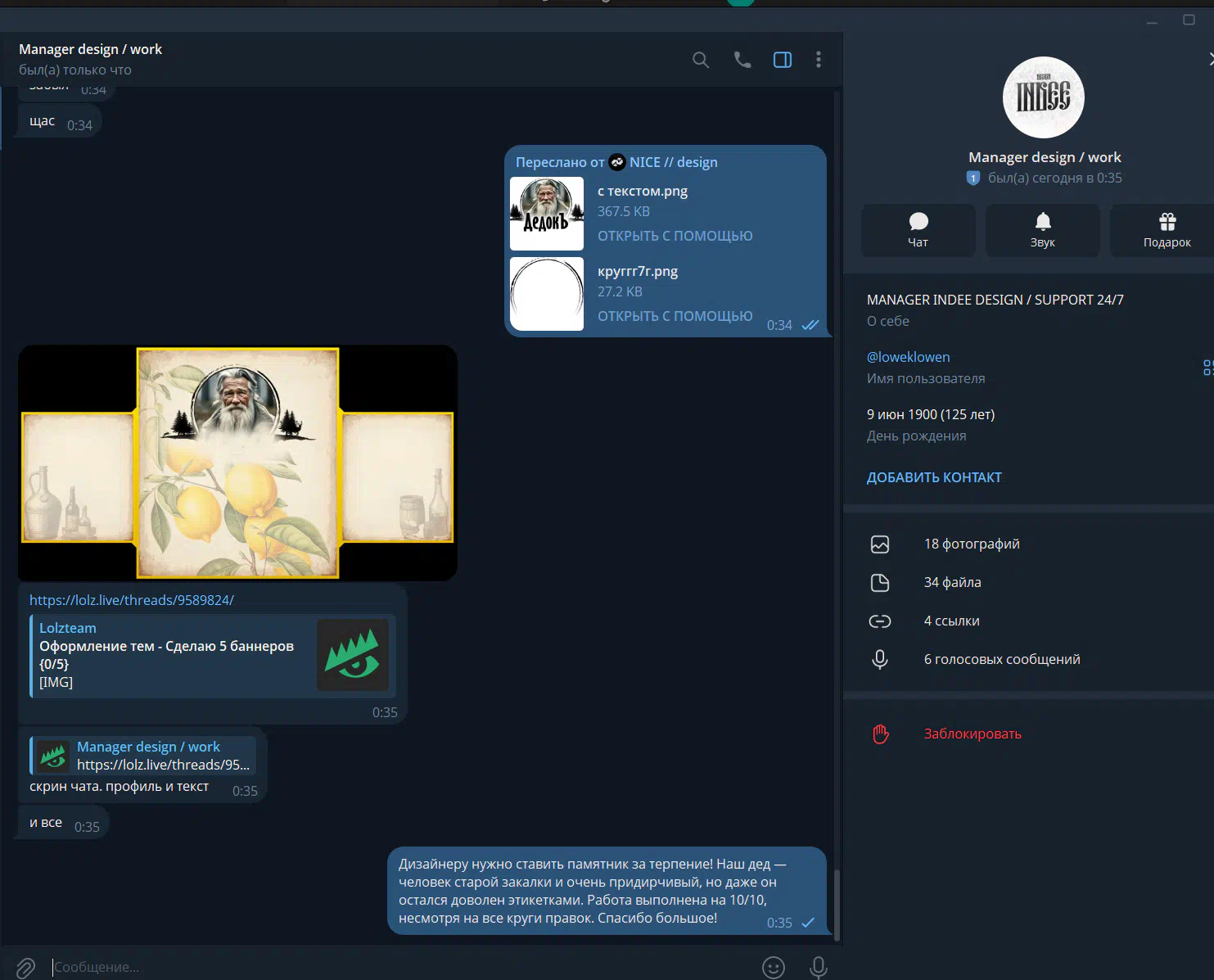Start a voice call with phone icon
Screen dimensions: 1214x980
pyautogui.click(x=742, y=60)
